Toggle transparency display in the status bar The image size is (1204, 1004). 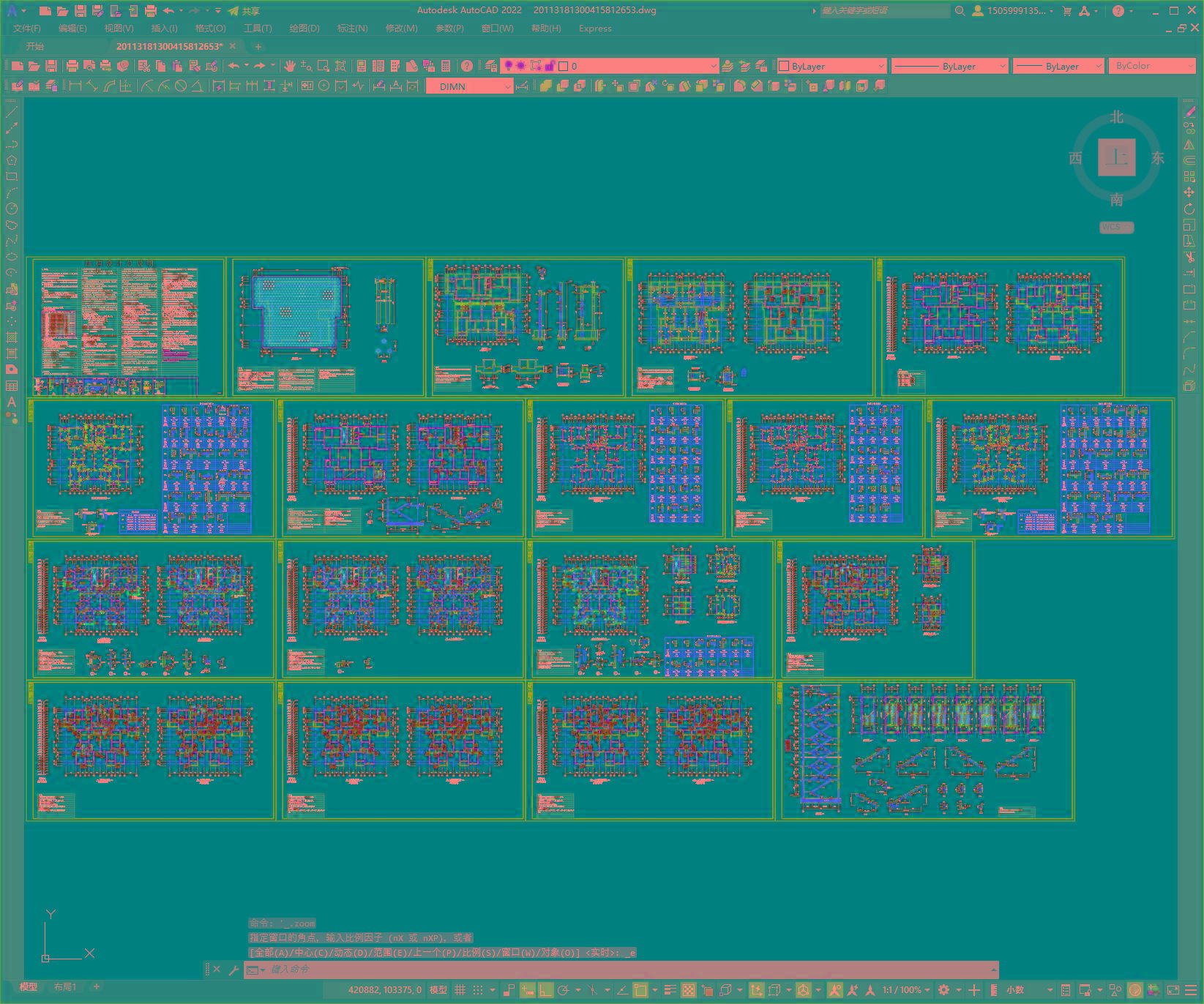pyautogui.click(x=689, y=990)
